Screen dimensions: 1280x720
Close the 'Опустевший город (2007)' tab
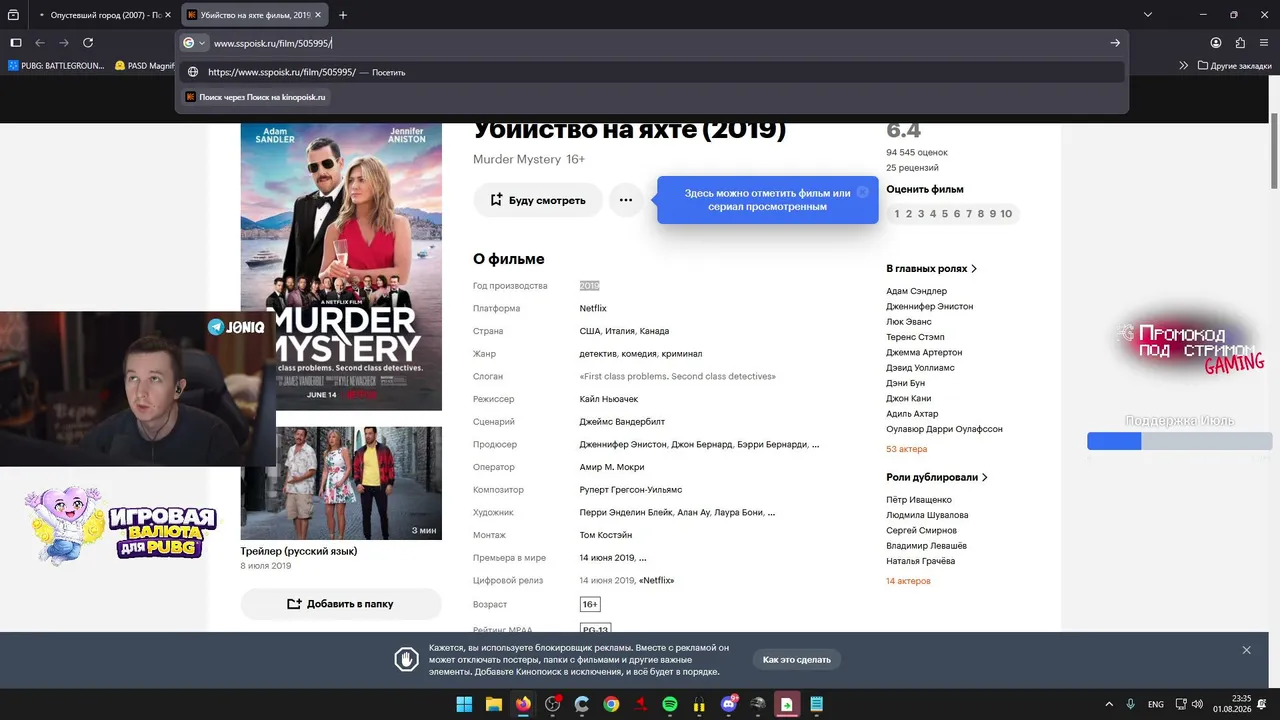(x=168, y=15)
